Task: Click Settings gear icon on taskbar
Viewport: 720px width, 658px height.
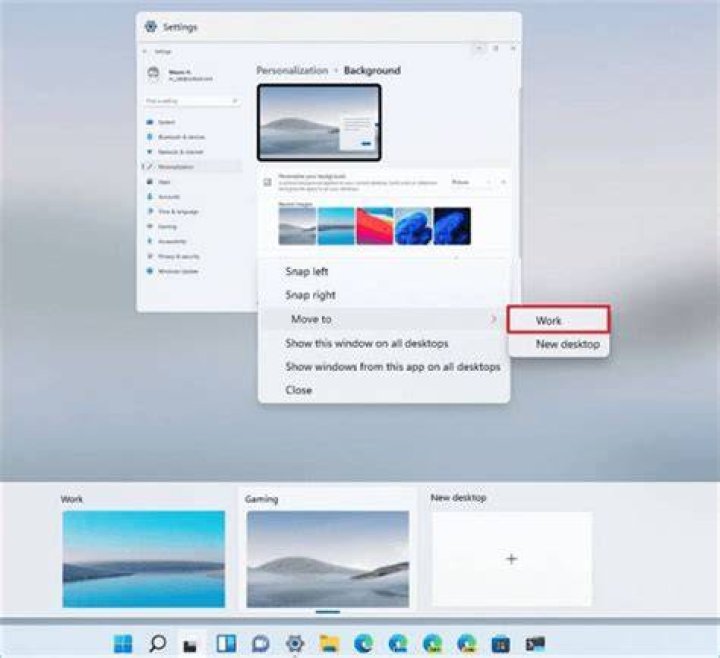Action: (295, 643)
